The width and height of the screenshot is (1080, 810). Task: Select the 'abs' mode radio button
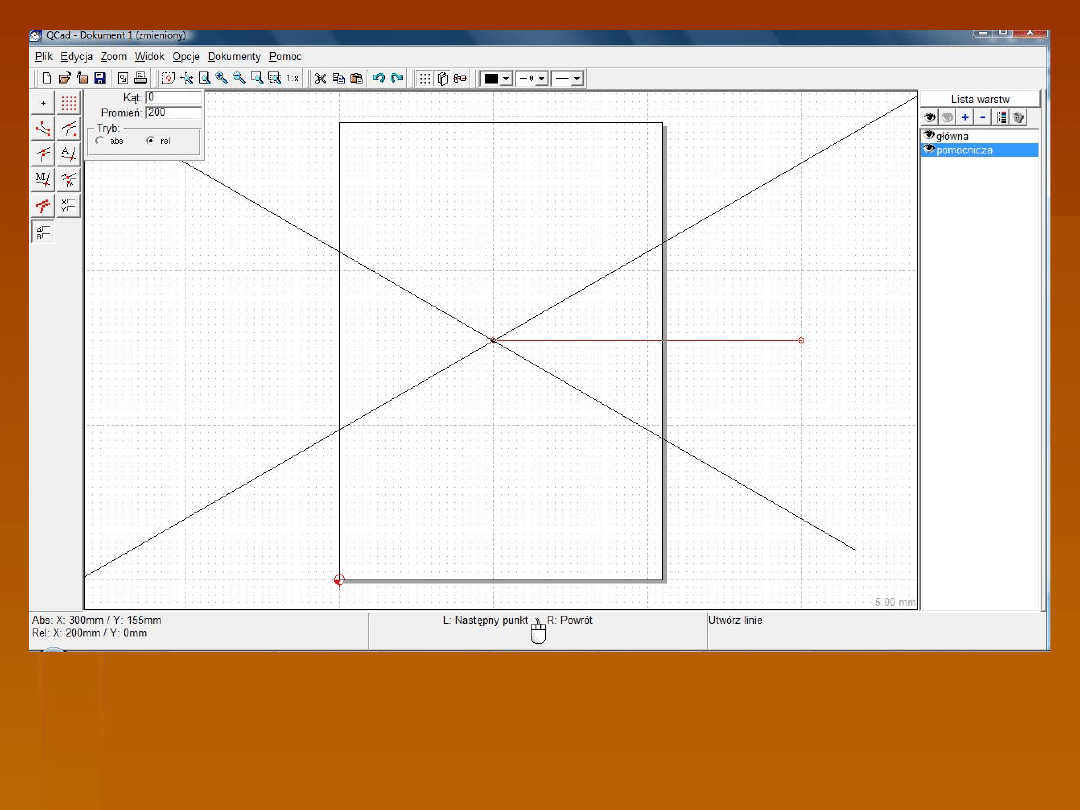point(101,141)
